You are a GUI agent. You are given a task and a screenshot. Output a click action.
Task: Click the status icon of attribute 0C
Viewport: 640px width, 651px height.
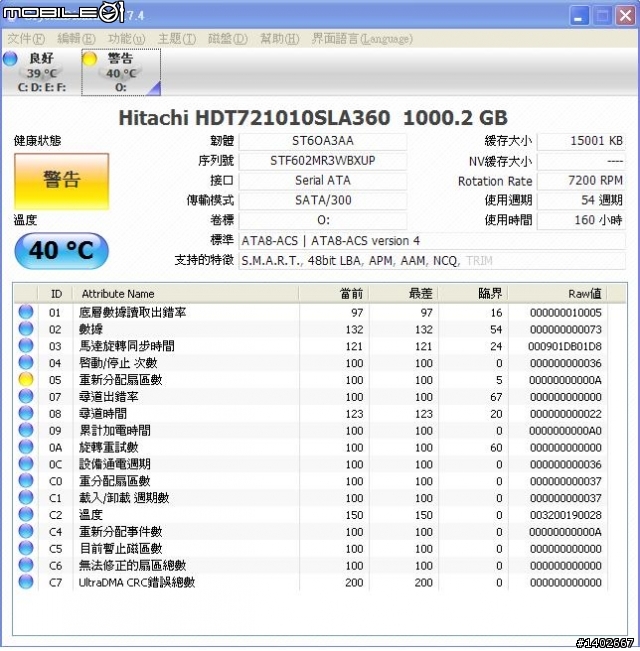[26, 464]
